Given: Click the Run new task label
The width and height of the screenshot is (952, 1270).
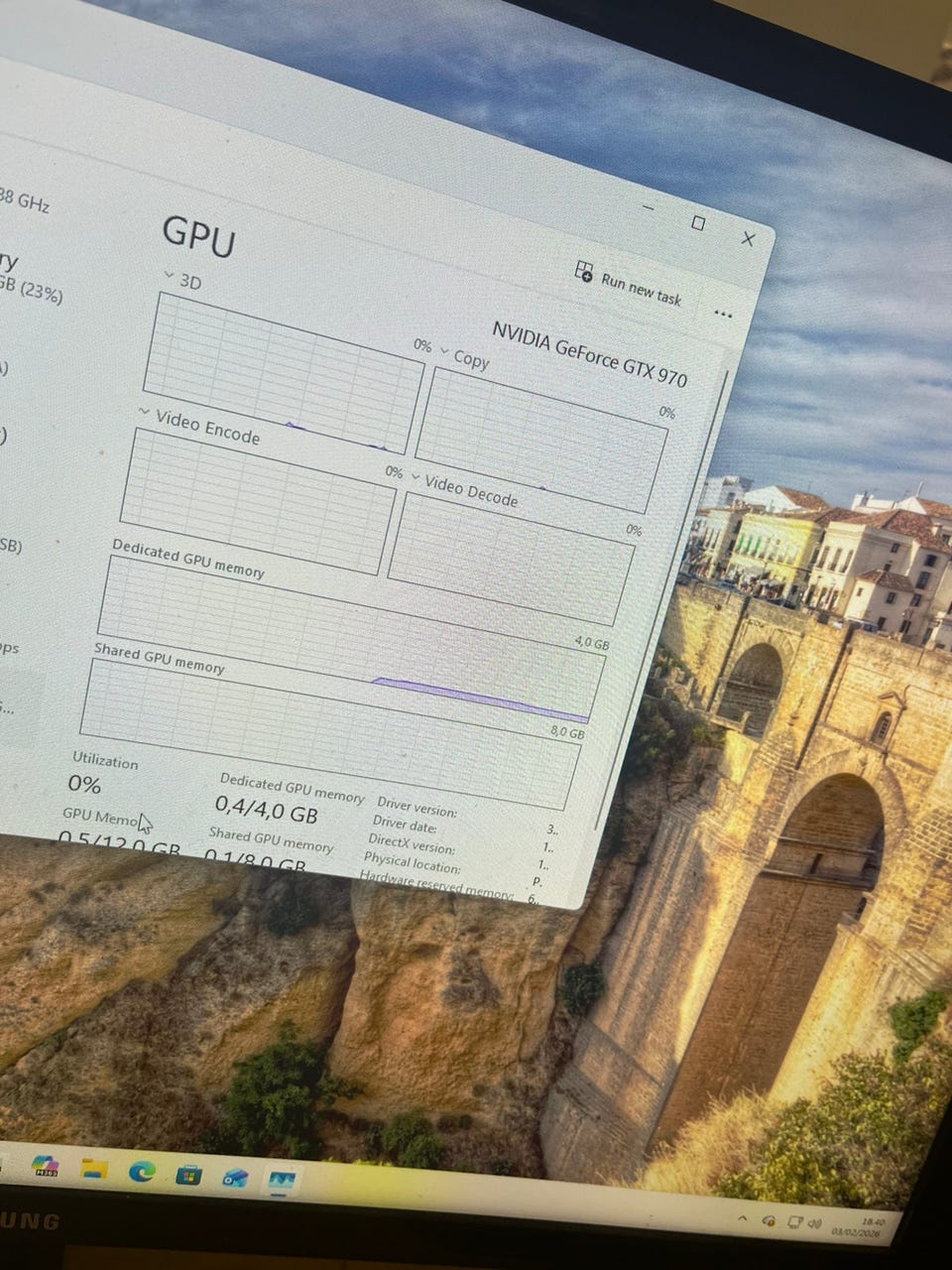Looking at the screenshot, I should pos(642,289).
